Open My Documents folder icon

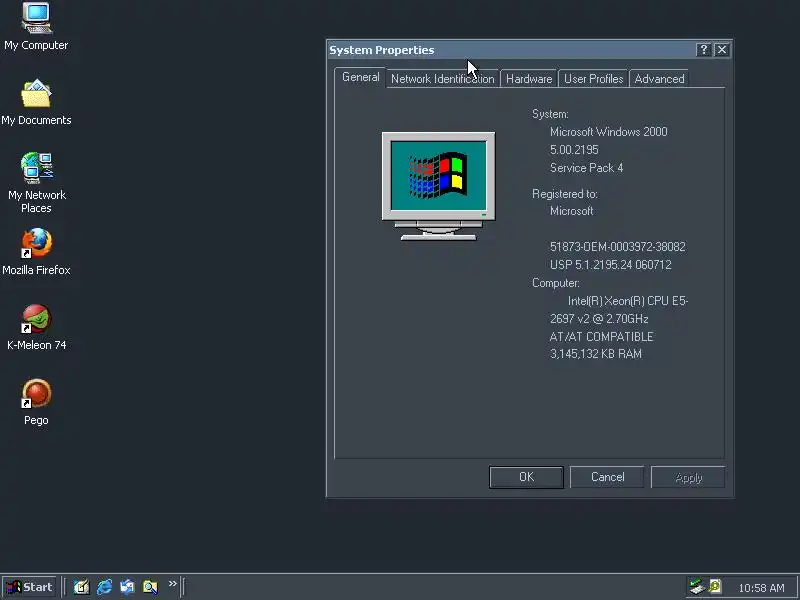tap(36, 102)
